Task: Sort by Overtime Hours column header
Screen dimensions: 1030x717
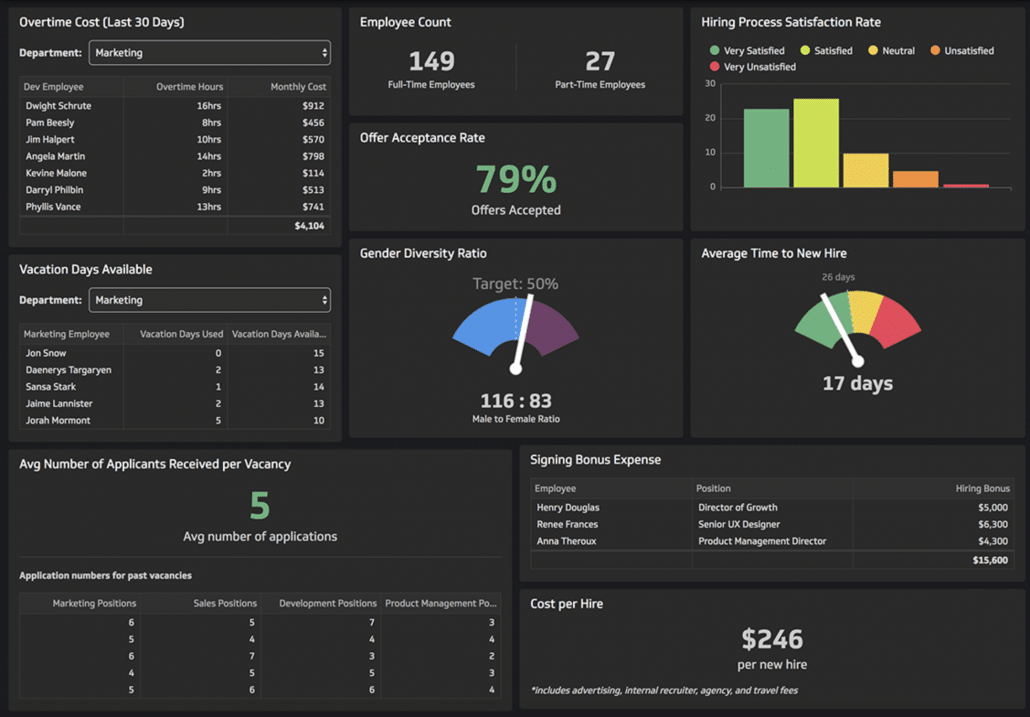Action: [x=188, y=87]
